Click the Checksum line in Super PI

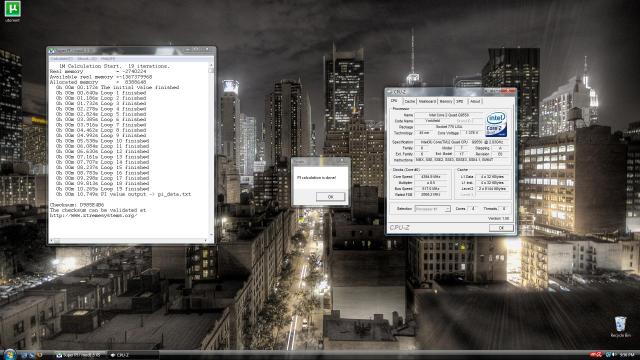77,205
